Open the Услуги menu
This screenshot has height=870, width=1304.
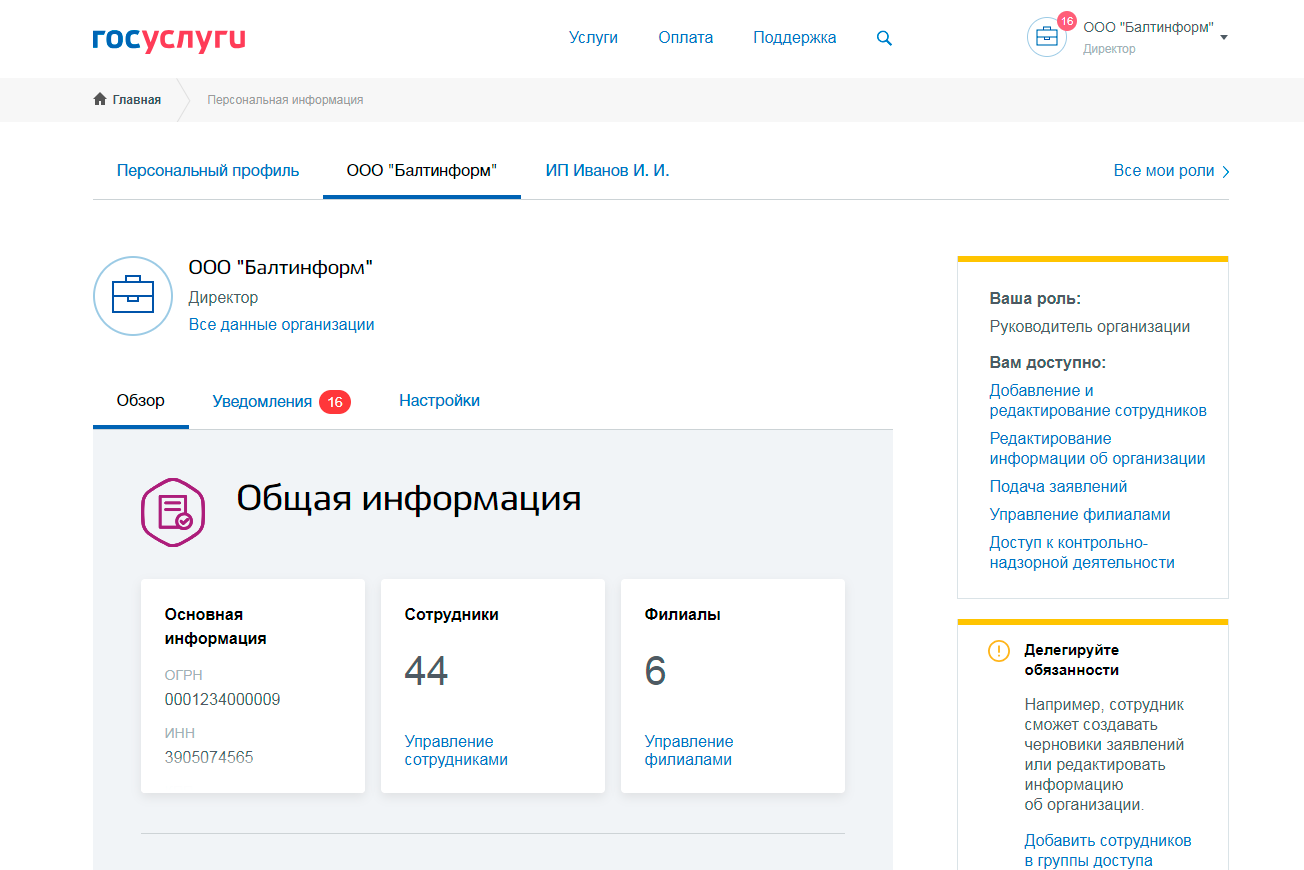(593, 38)
